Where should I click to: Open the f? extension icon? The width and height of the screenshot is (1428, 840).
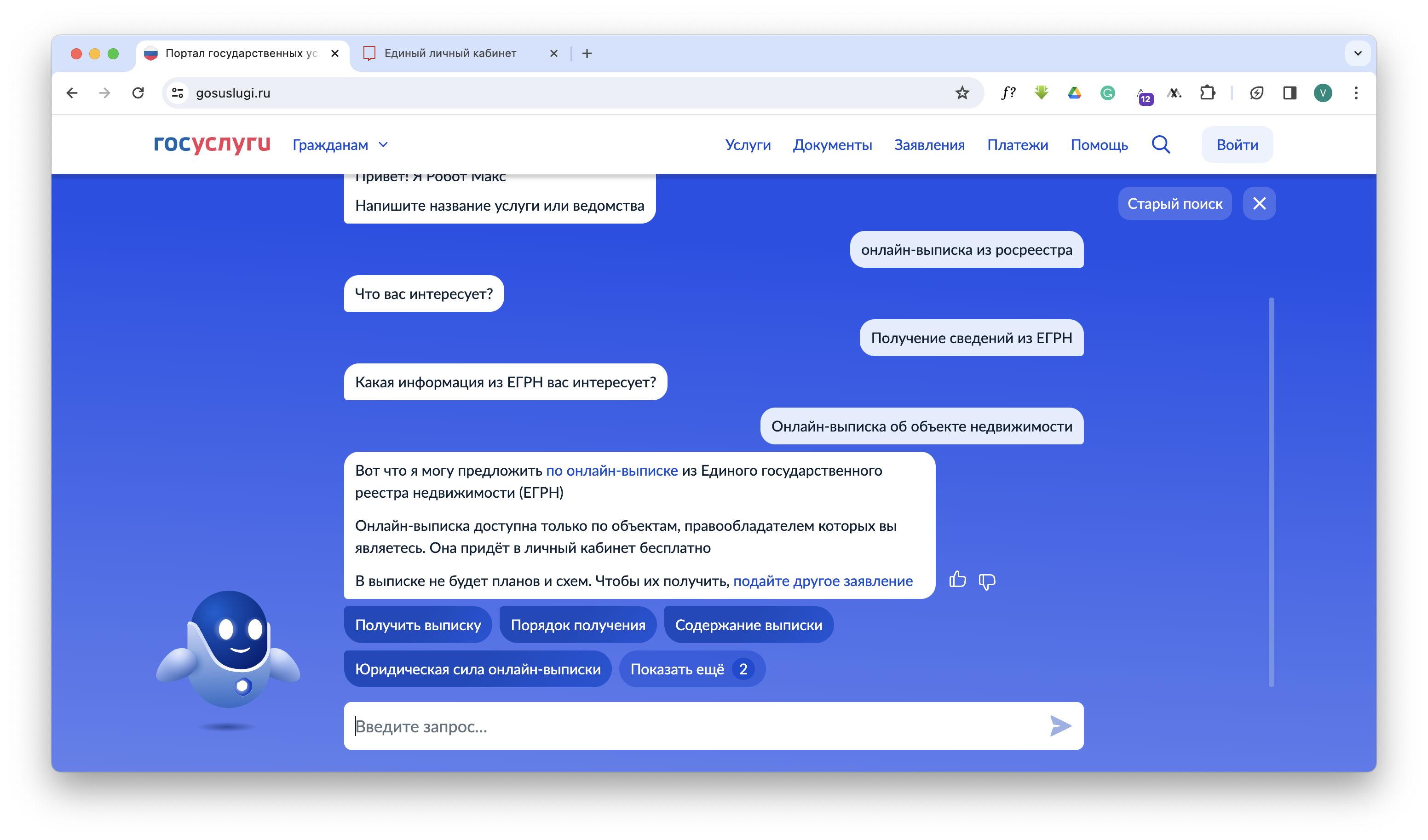1008,93
